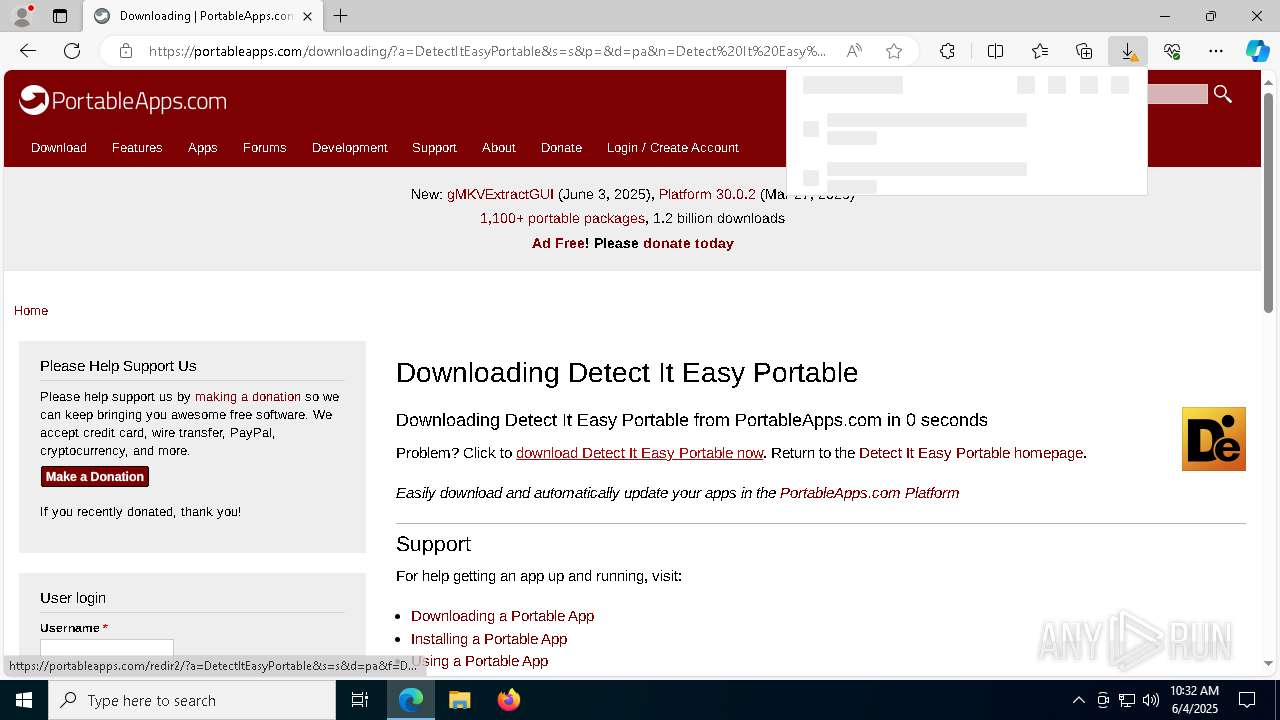Open the Support menu item
The height and width of the screenshot is (720, 1280).
(x=434, y=147)
